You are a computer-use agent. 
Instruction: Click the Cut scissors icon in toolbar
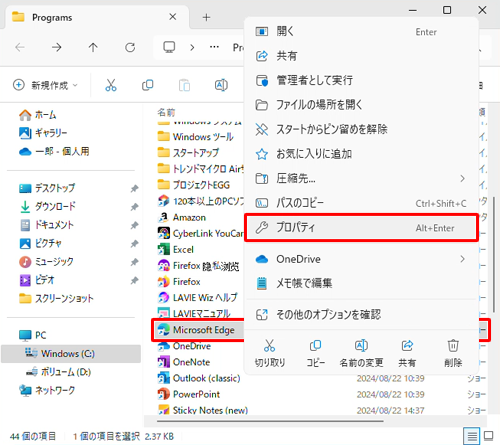(x=111, y=85)
